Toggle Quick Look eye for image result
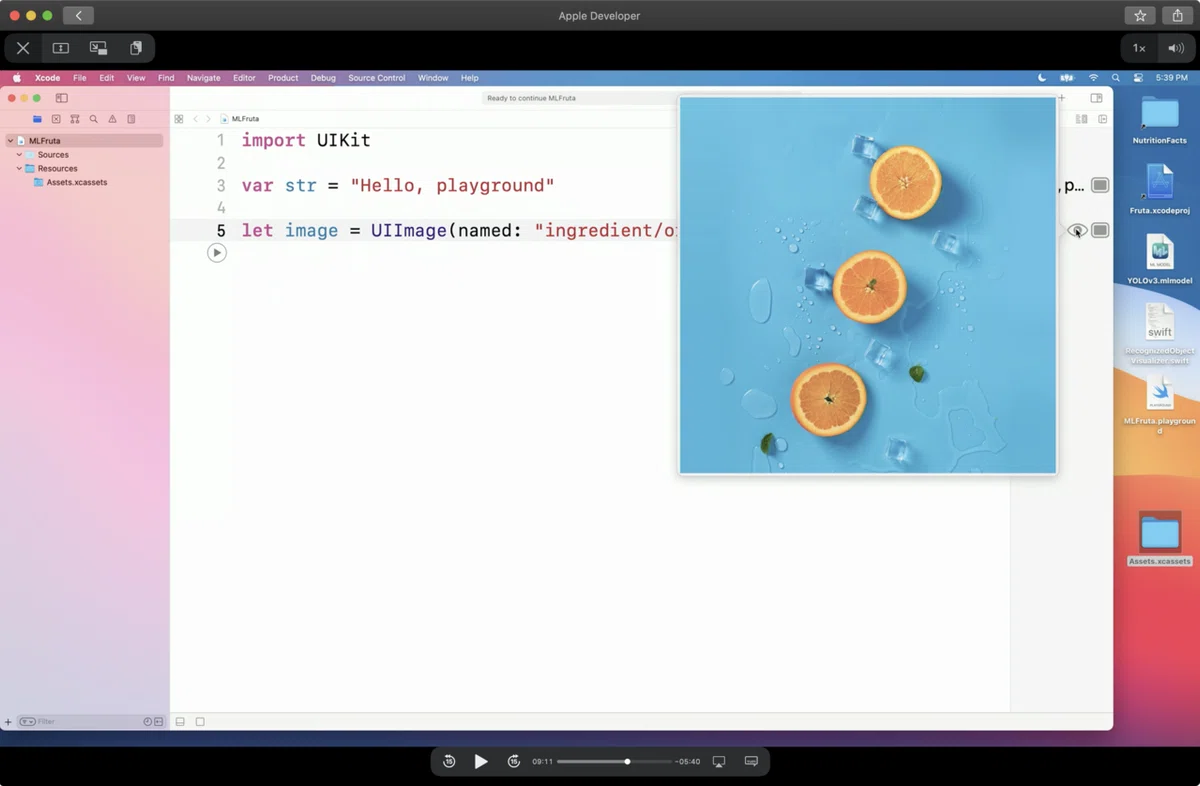The width and height of the screenshot is (1200, 786). (x=1076, y=230)
